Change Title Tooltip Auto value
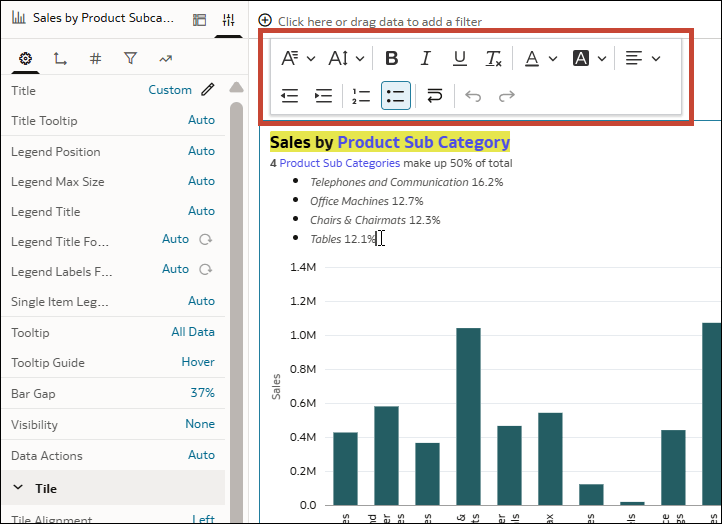The height and width of the screenshot is (524, 722). (201, 120)
